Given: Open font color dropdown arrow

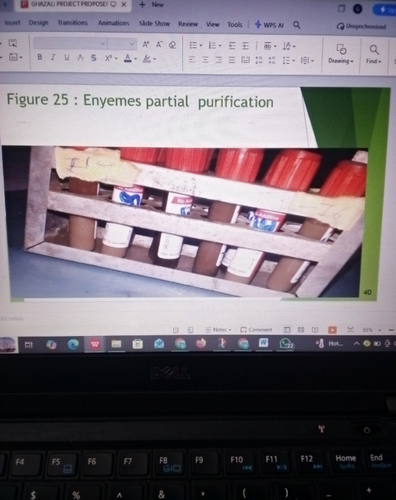Looking at the screenshot, I should click(x=136, y=59).
